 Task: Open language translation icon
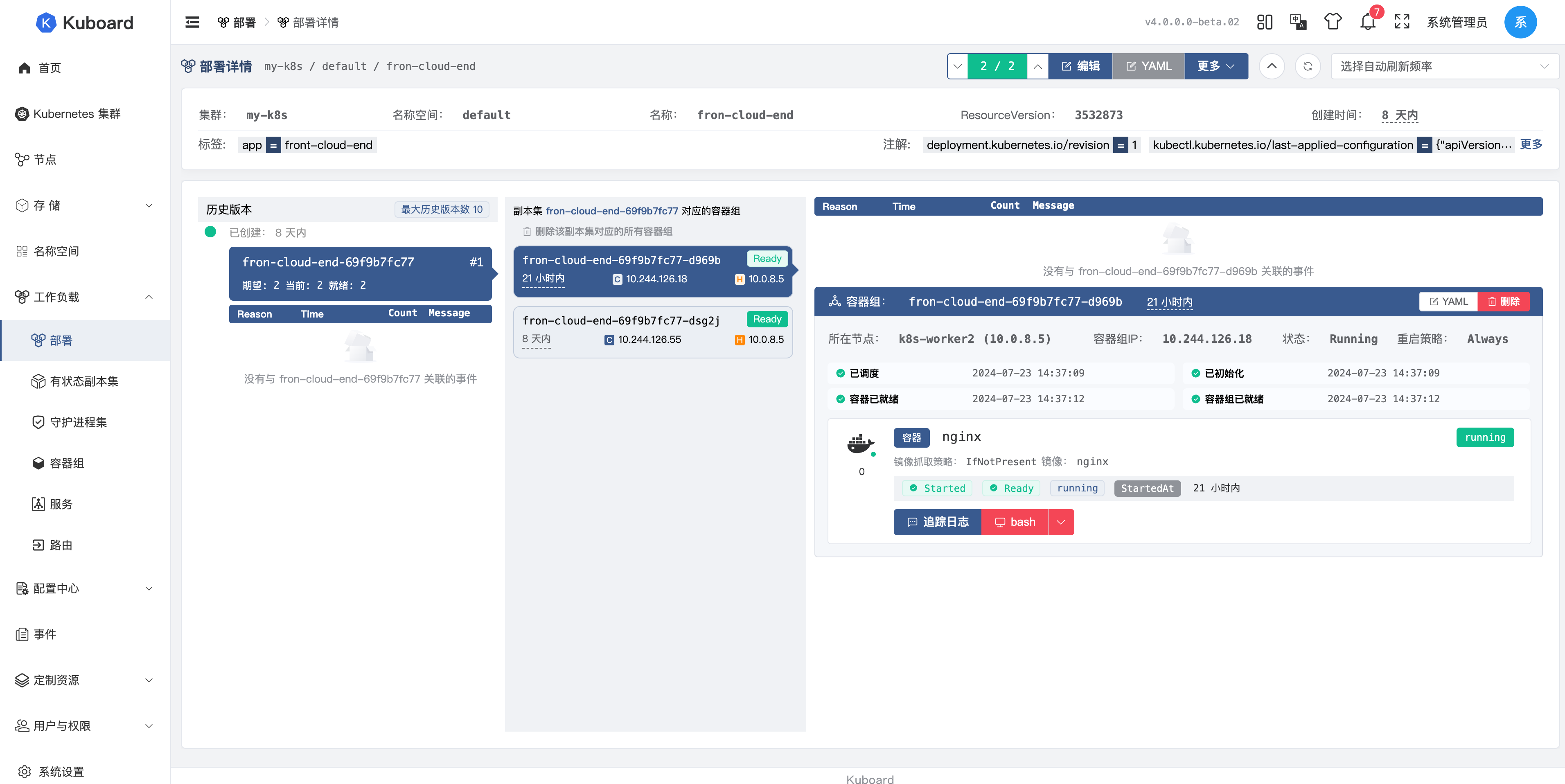tap(1298, 23)
